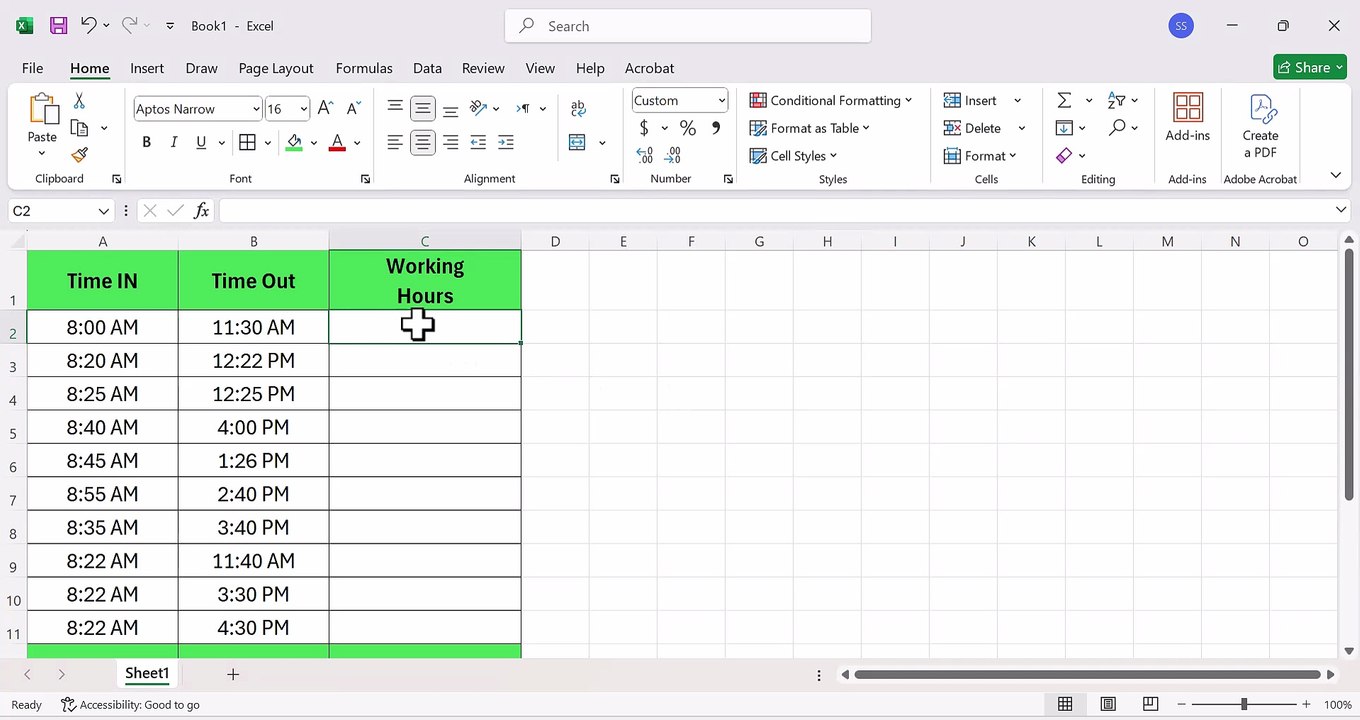Click Increase Decimal icon
The height and width of the screenshot is (720, 1360).
(x=645, y=155)
